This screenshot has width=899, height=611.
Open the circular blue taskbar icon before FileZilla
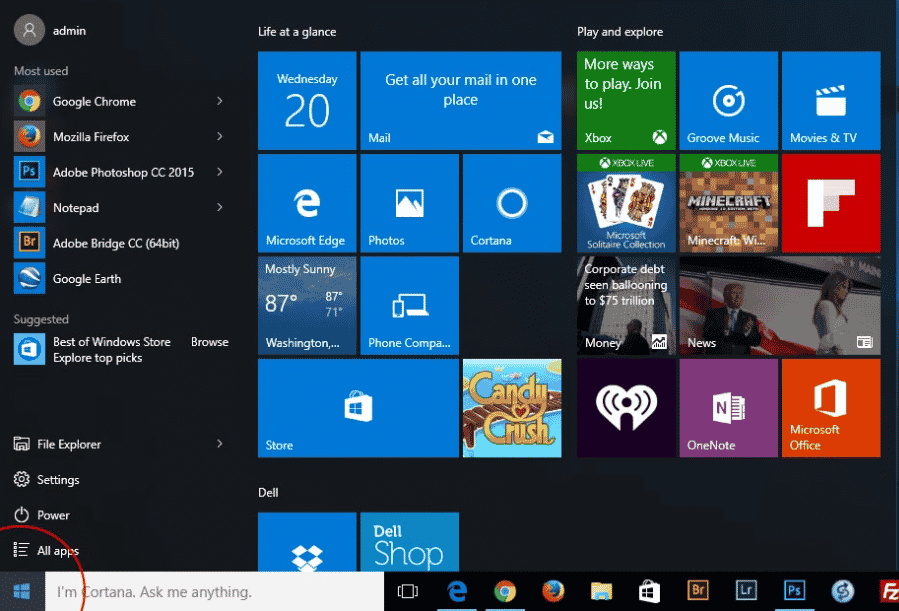[x=842, y=592]
